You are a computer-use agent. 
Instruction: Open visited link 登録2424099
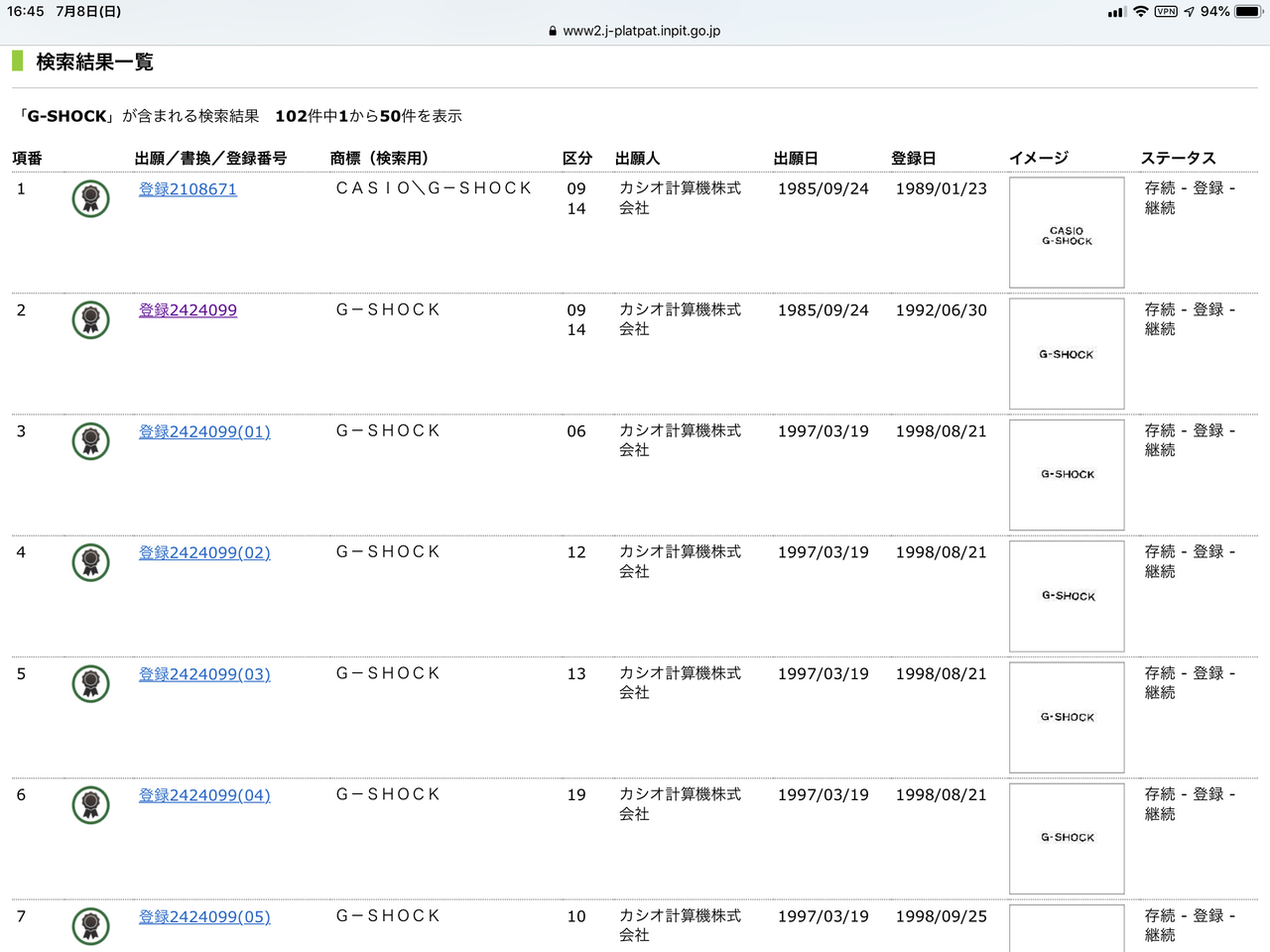[188, 310]
